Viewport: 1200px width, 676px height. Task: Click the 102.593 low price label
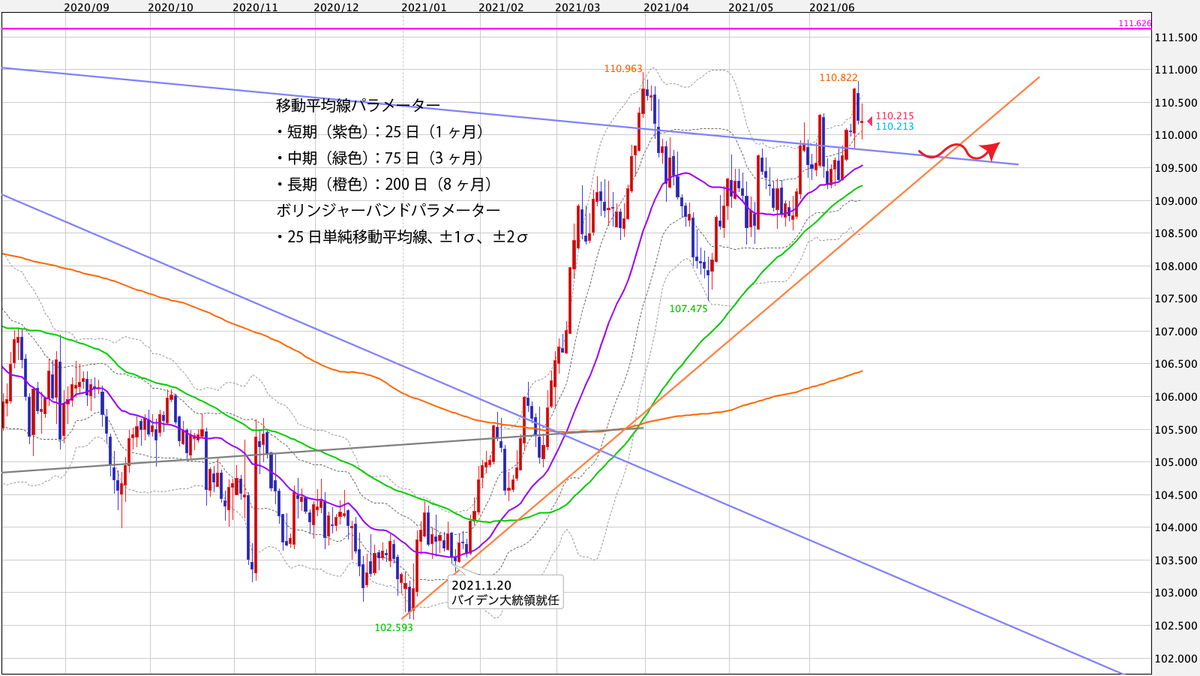click(394, 628)
